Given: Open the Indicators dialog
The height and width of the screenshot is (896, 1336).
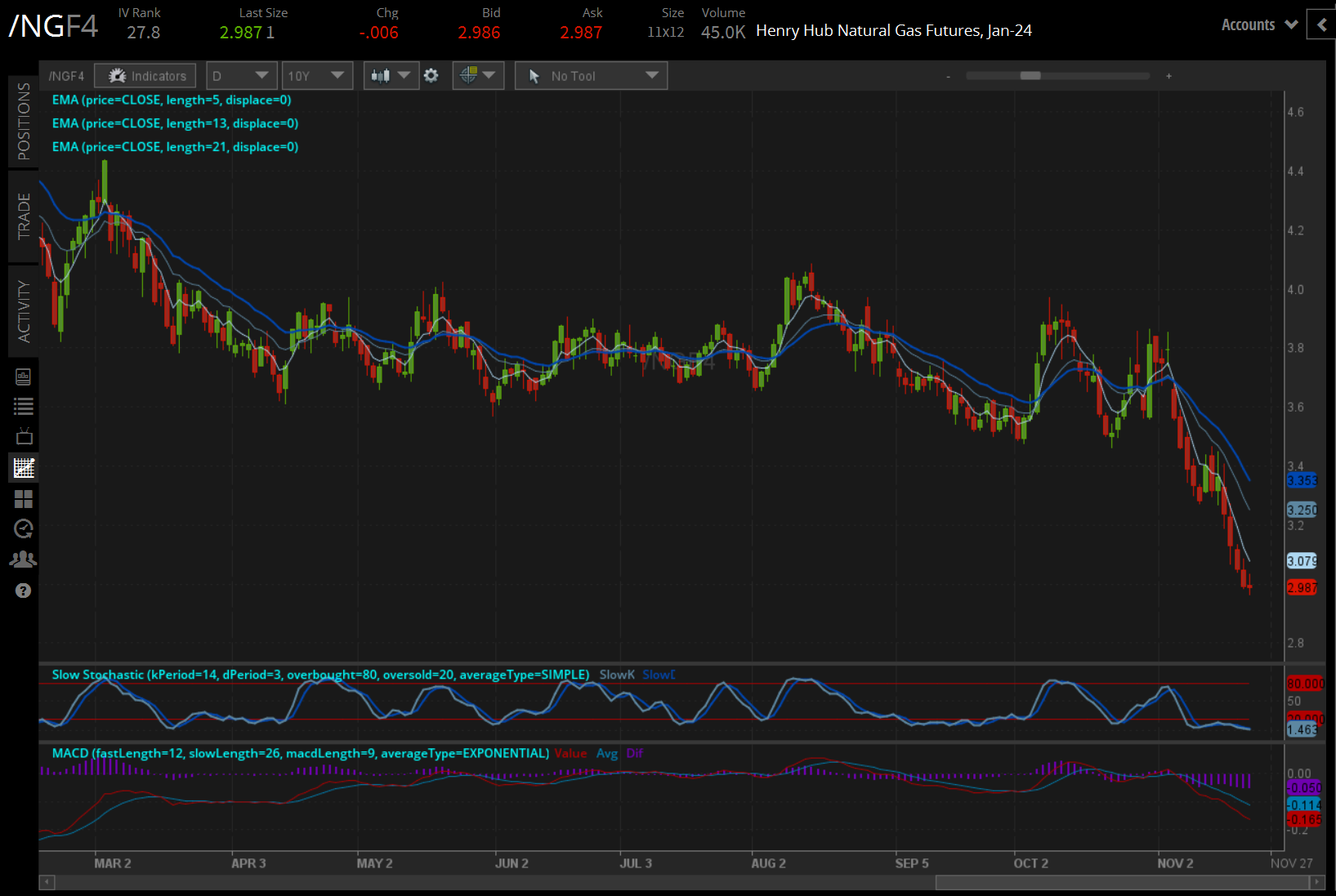Looking at the screenshot, I should 145,75.
